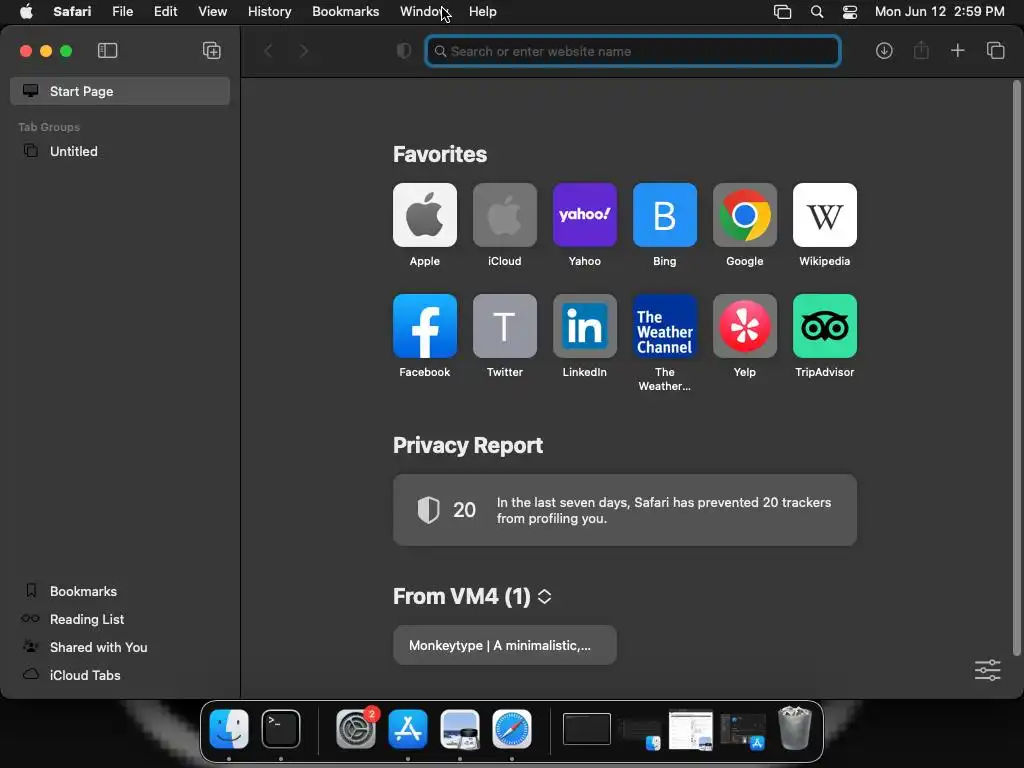Expand the From VM4 device selector
Viewport: 1024px width, 768px height.
pos(544,596)
